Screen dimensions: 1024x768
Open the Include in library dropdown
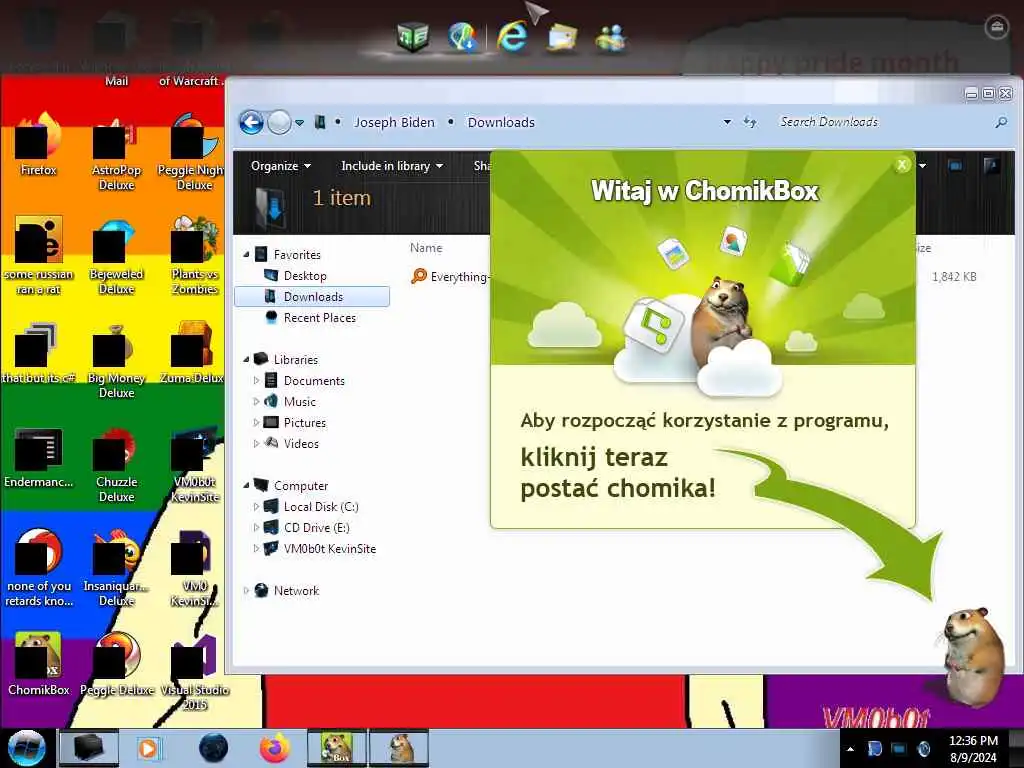coord(392,166)
